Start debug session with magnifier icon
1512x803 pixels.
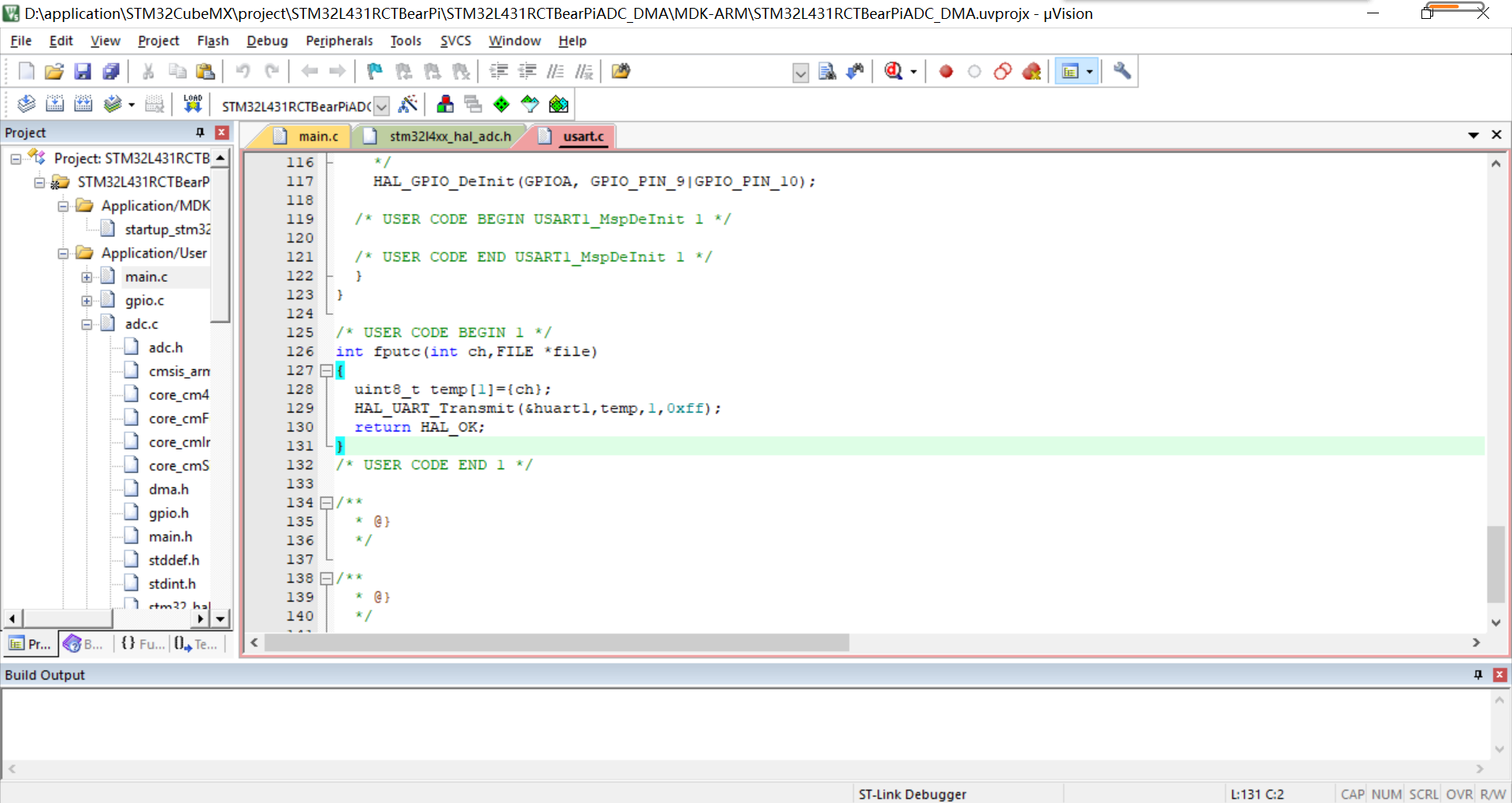click(893, 72)
